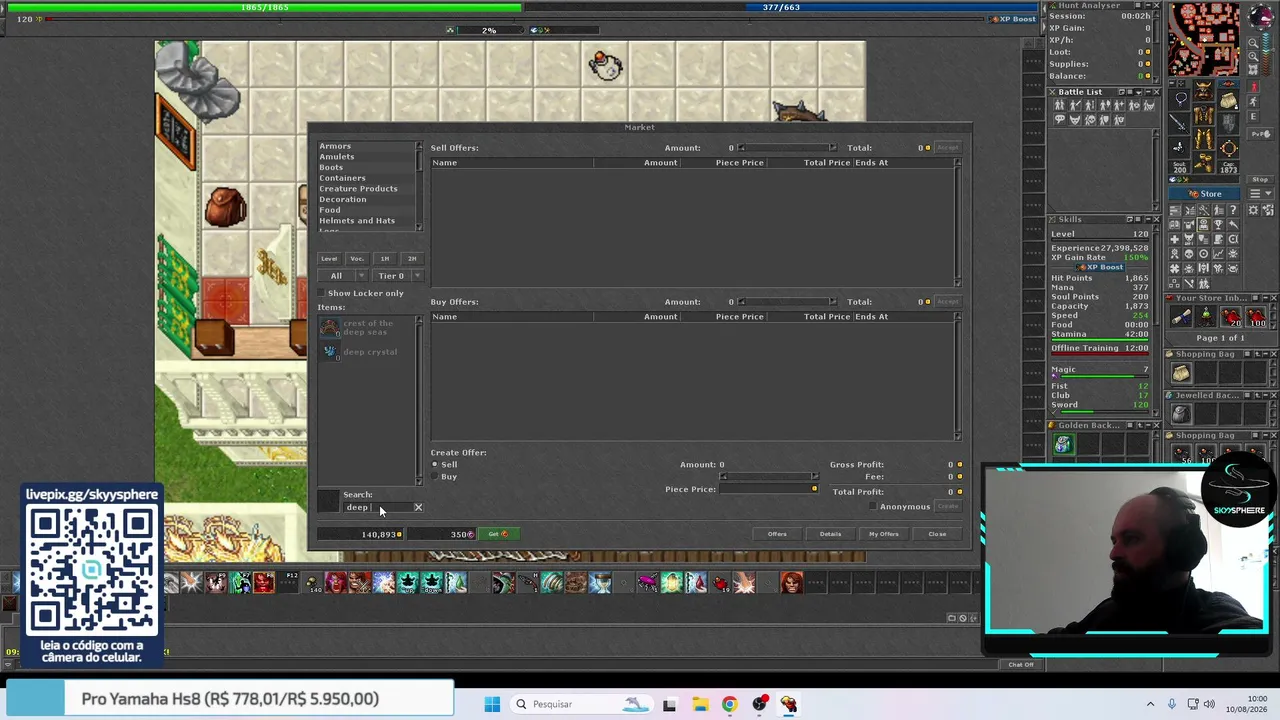Click the armor equipment slot
The image size is (1280, 720).
1204,116
